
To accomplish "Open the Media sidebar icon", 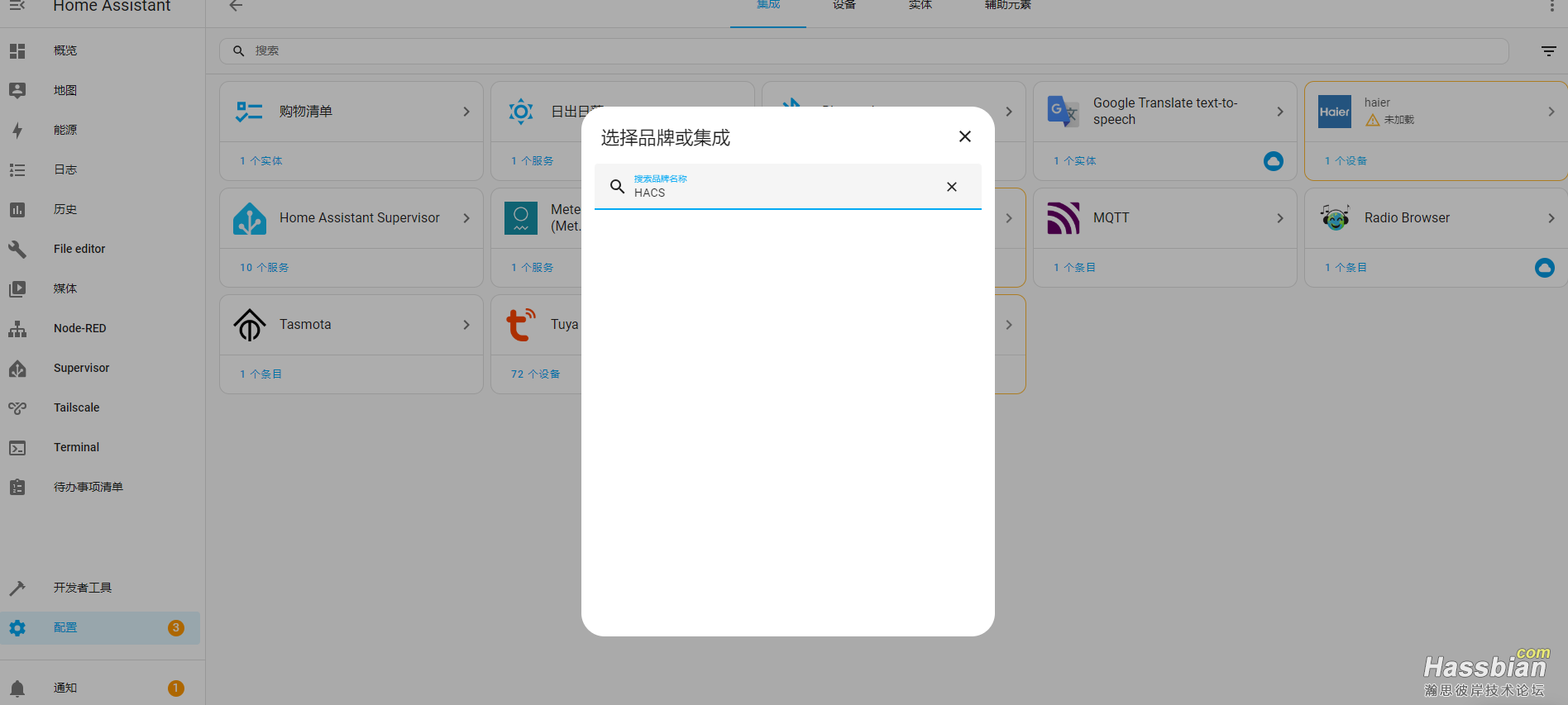I will click(x=17, y=289).
